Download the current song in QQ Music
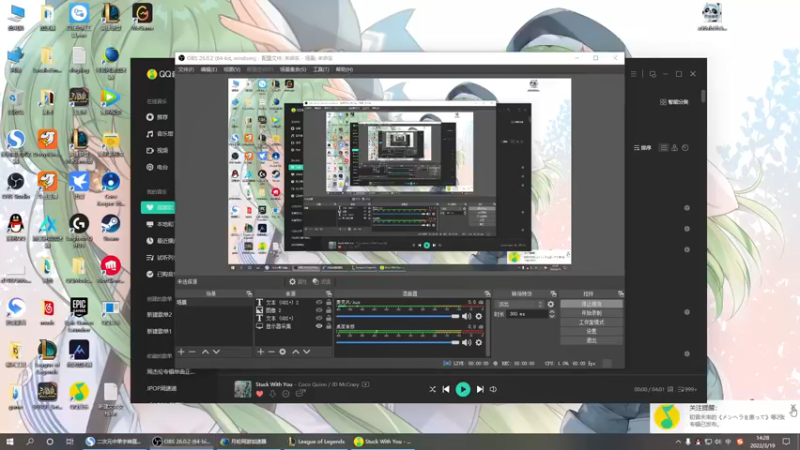Viewport: 800px width, 450px height. pos(272,394)
